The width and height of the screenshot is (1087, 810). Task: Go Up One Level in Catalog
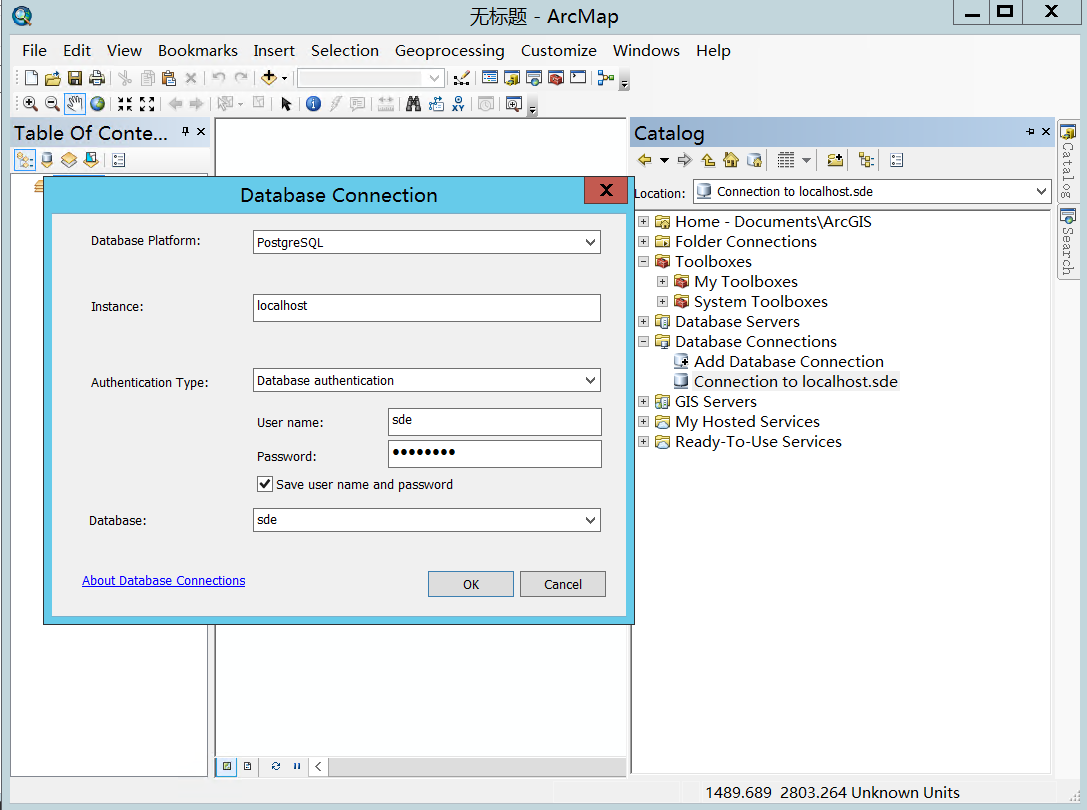coord(708,160)
